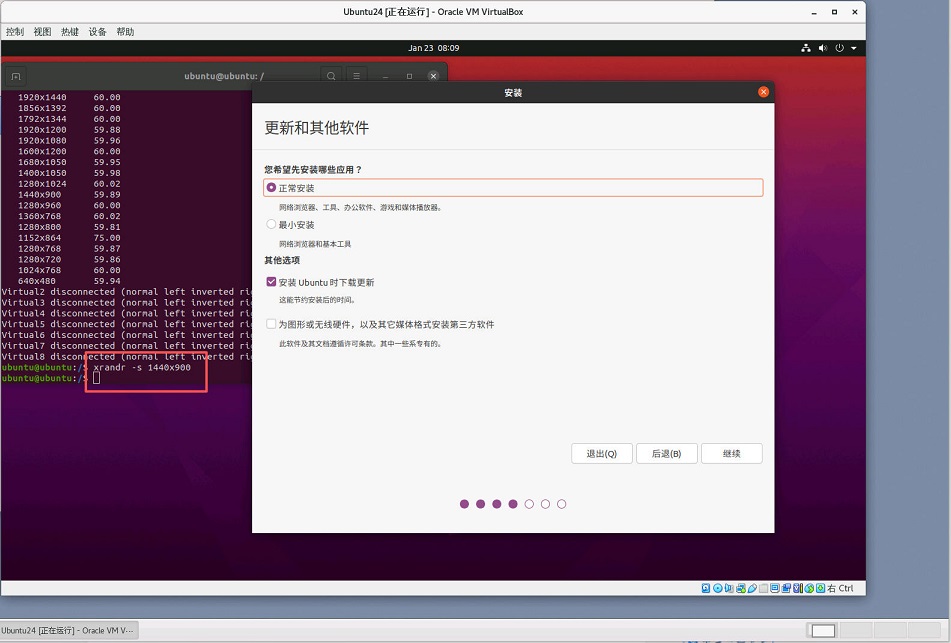951x643 pixels.
Task: Open the 设备 menu
Action: coord(96,31)
